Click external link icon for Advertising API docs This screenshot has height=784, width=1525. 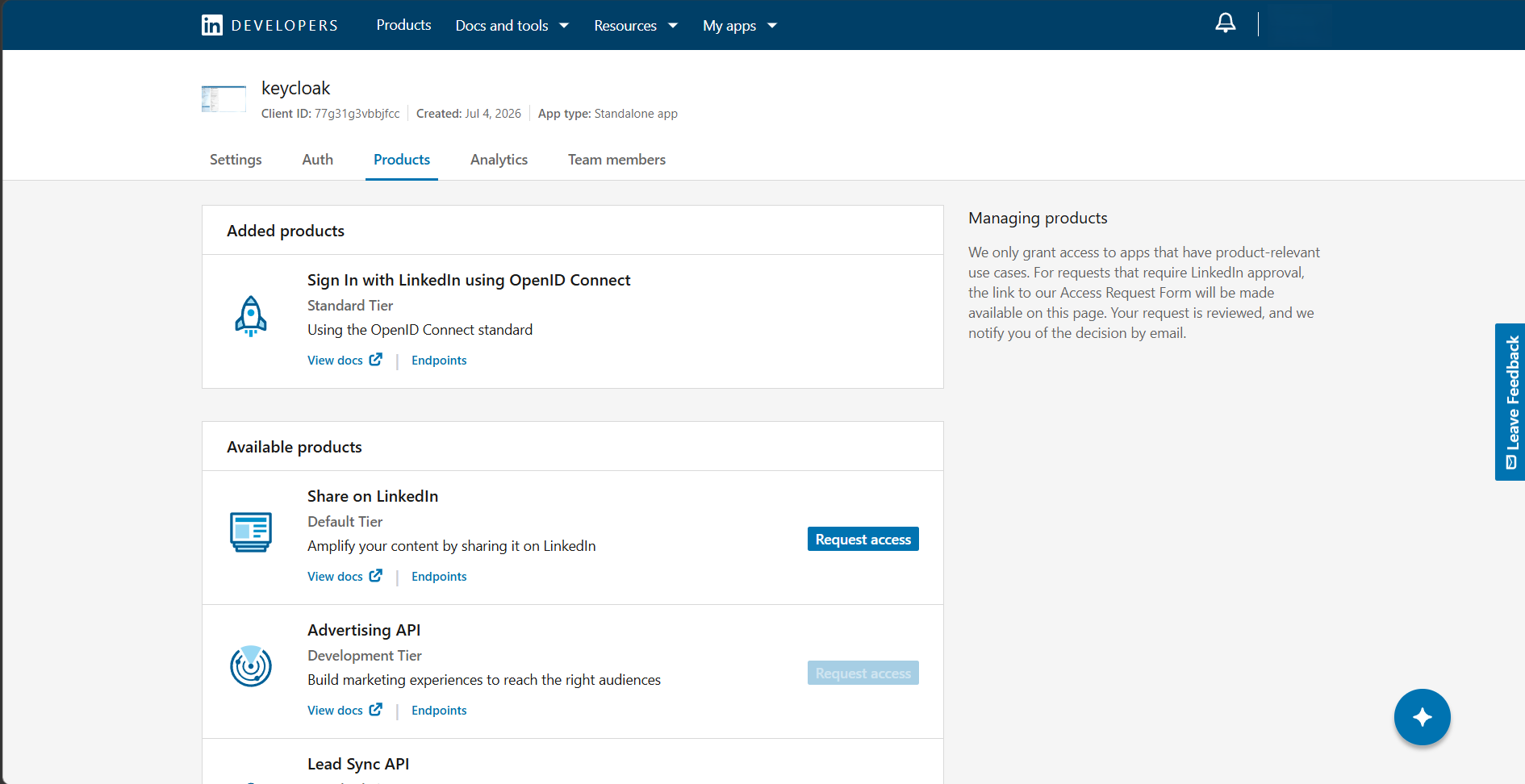pos(376,710)
